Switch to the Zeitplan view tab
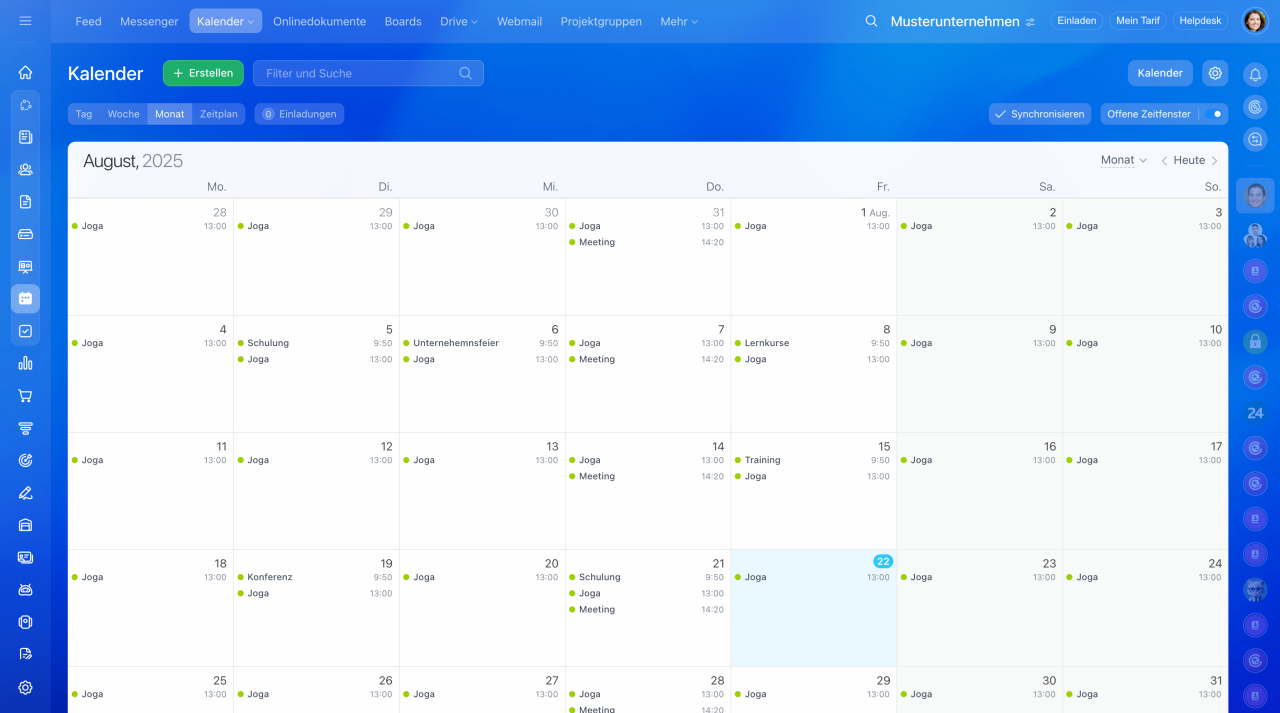This screenshot has height=713, width=1280. (x=219, y=114)
